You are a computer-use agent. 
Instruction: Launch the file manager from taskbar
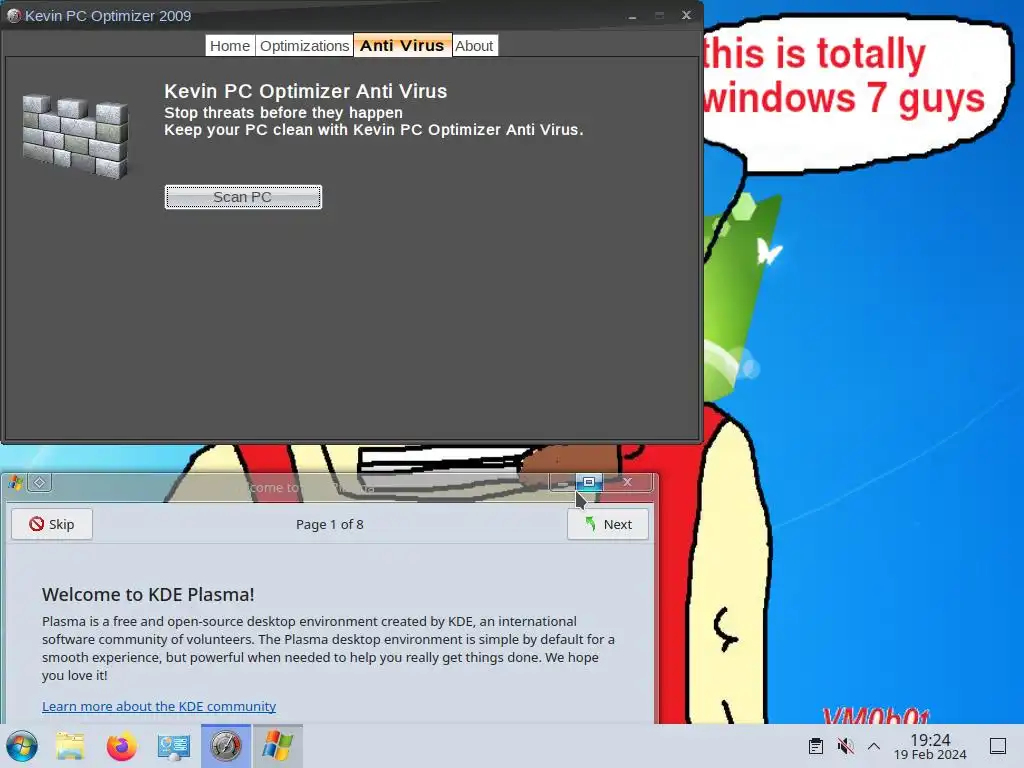point(70,746)
